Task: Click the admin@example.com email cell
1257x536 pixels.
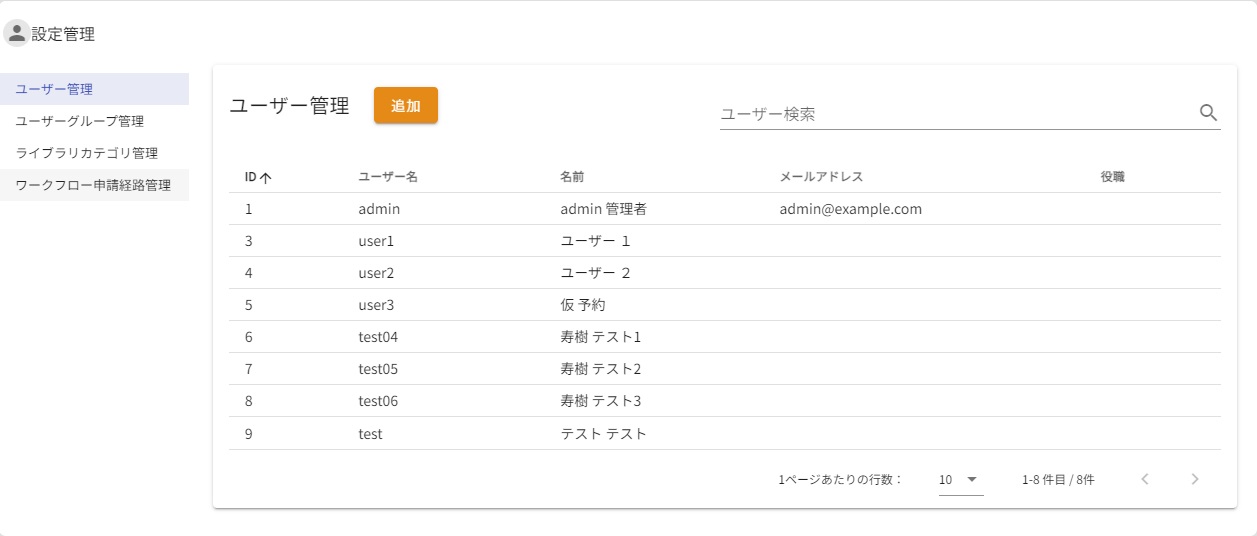Action: point(850,209)
